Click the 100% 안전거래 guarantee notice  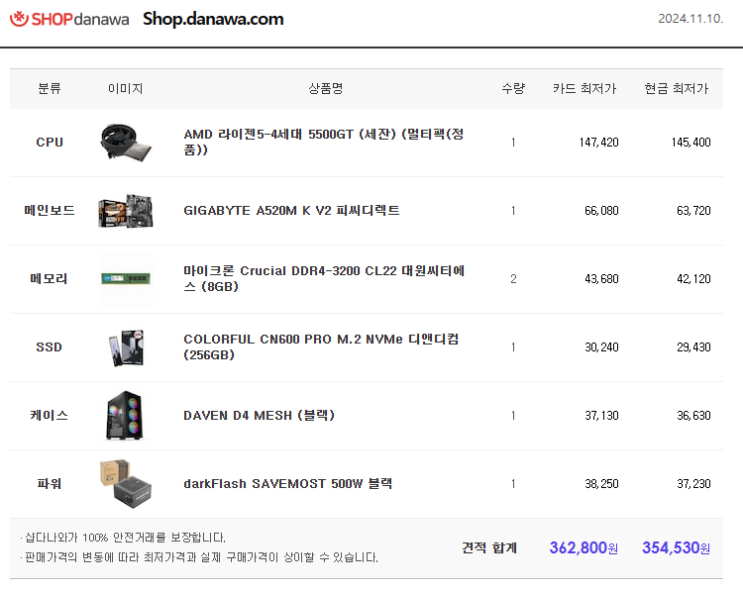(123, 537)
